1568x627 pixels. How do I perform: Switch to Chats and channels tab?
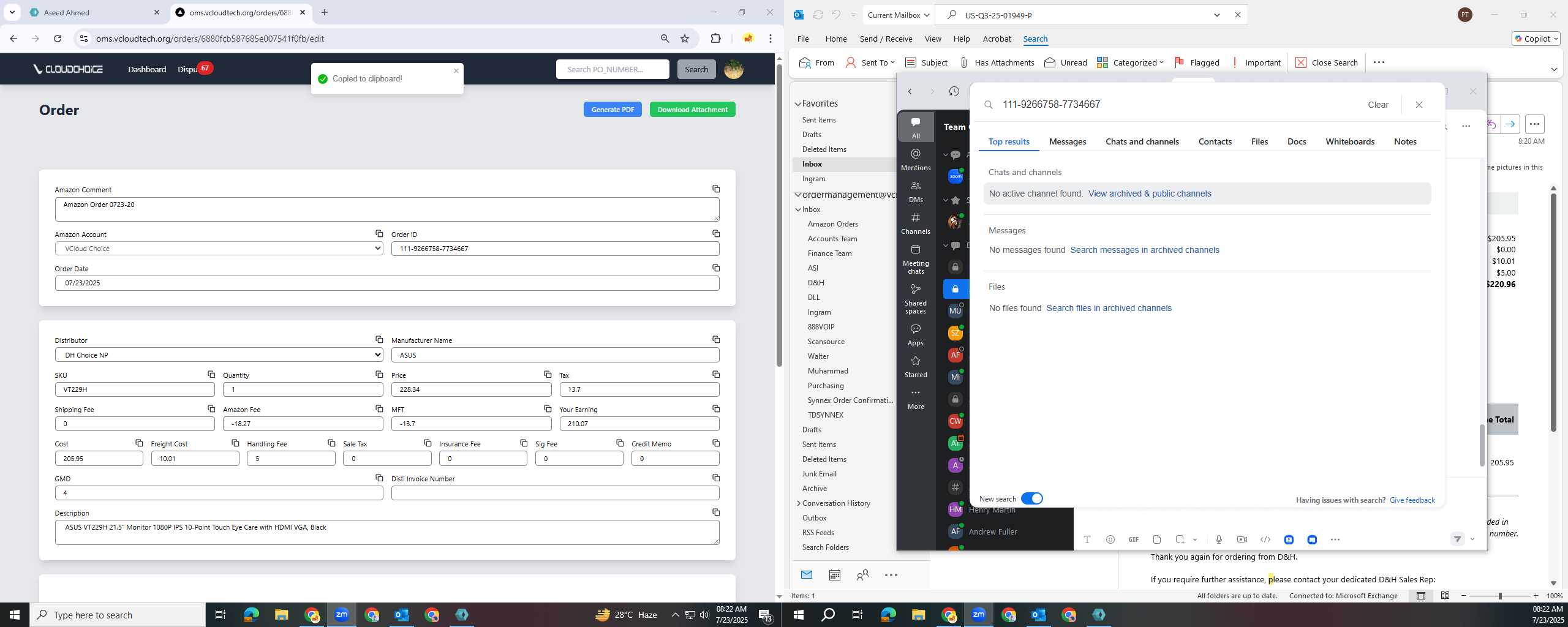tap(1142, 141)
